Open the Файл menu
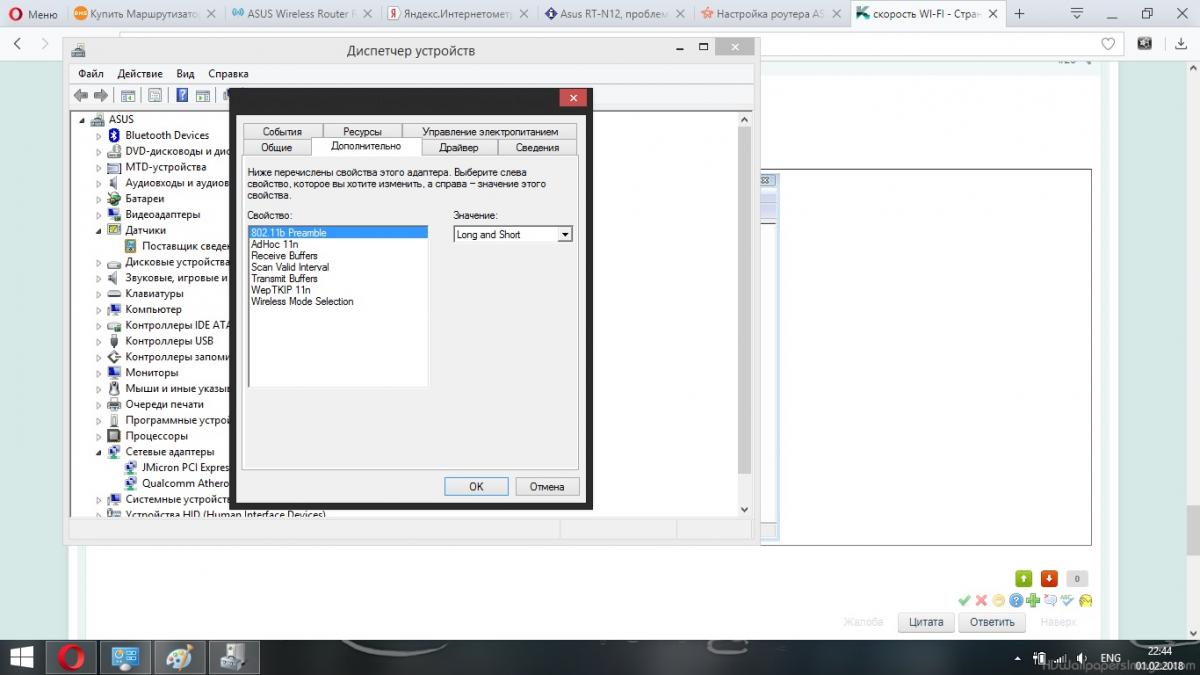The width and height of the screenshot is (1200, 675). click(x=90, y=73)
